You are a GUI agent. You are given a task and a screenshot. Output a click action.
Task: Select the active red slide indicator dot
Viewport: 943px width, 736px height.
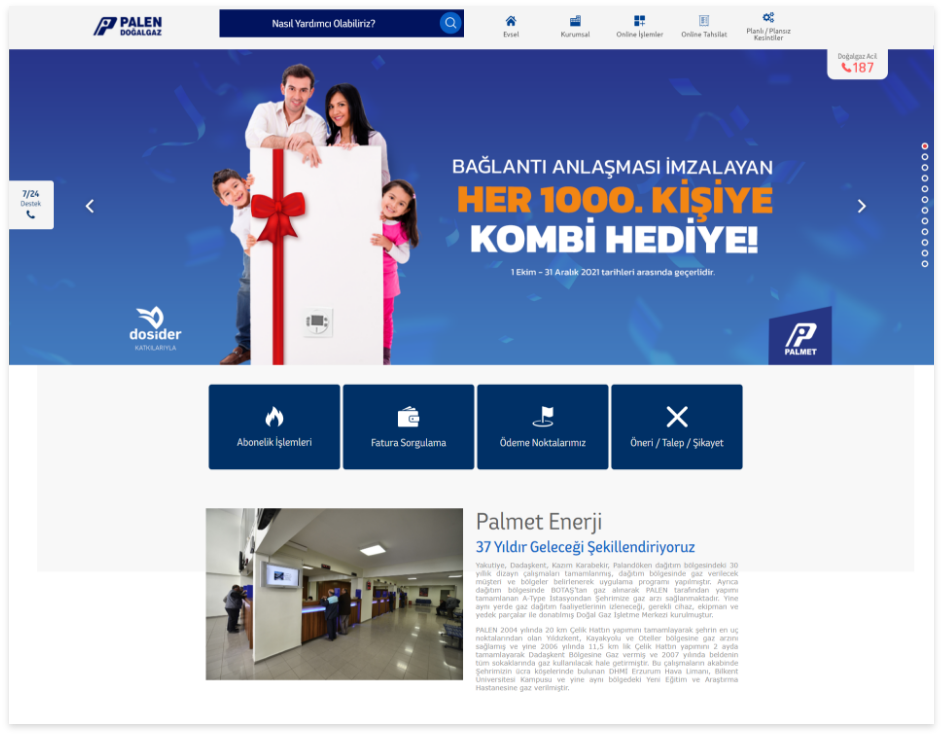[x=925, y=146]
